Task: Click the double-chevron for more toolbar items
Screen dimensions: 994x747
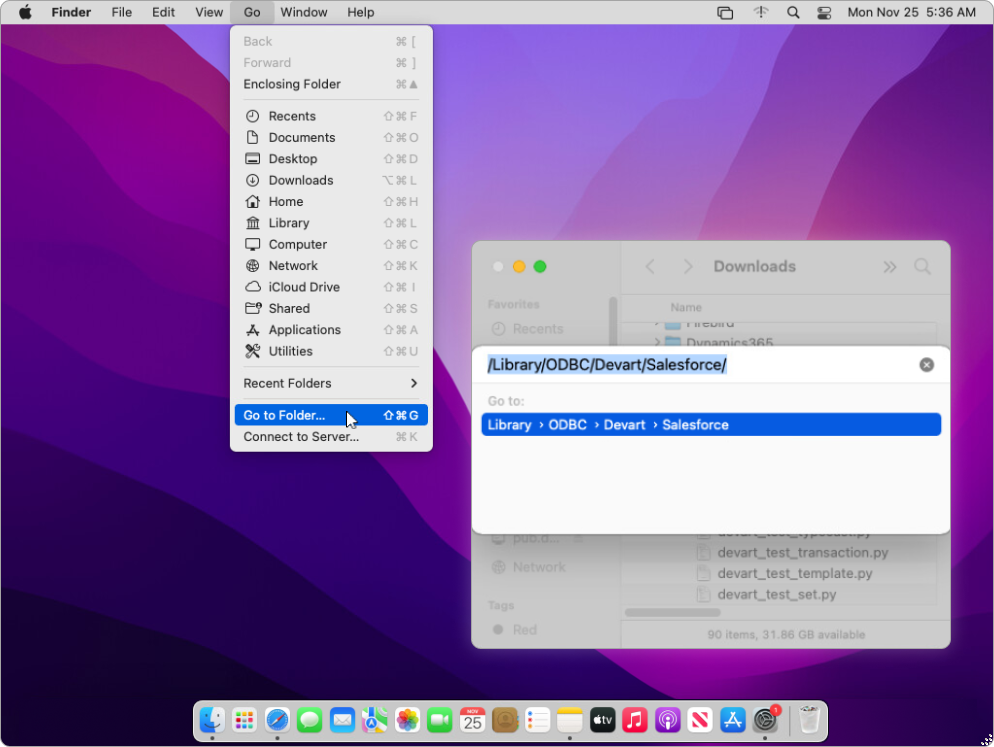Action: (889, 266)
